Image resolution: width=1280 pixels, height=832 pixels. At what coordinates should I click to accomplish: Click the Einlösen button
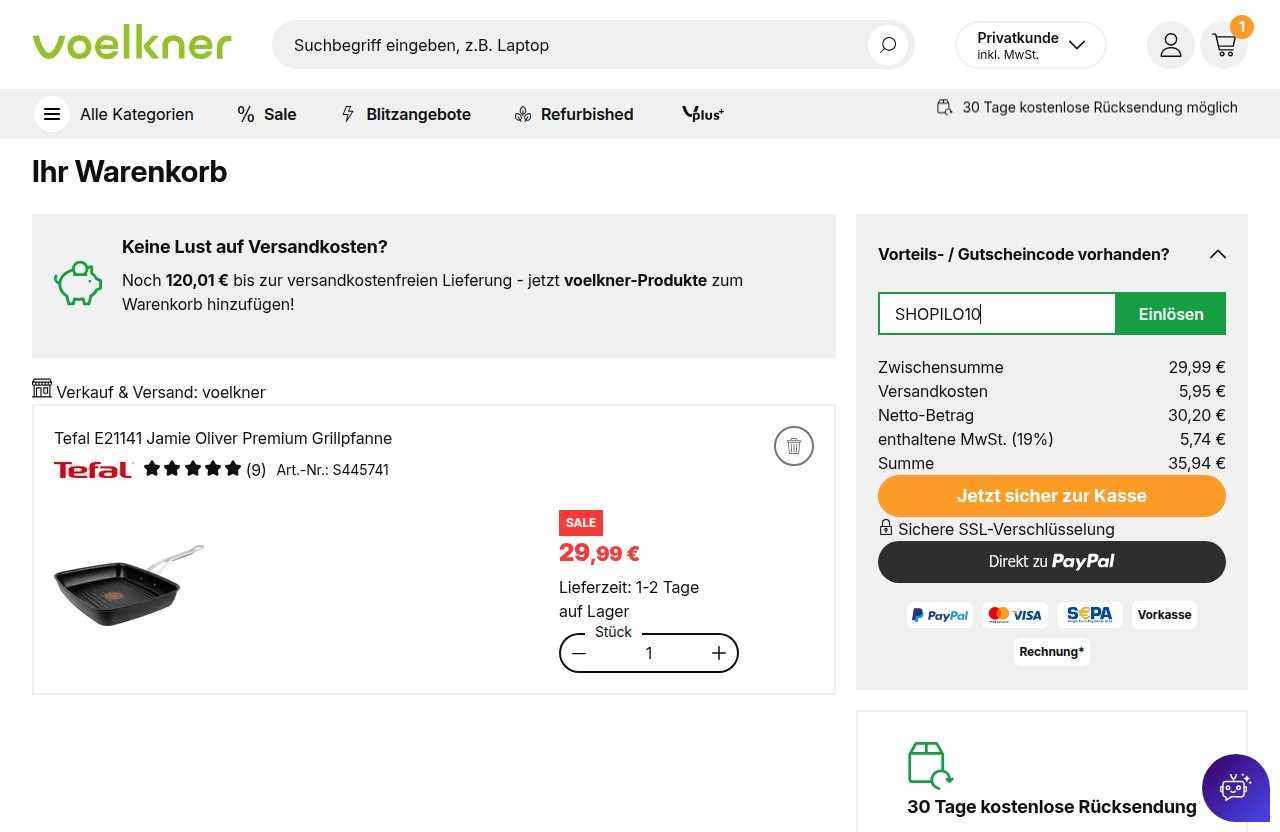click(1171, 314)
